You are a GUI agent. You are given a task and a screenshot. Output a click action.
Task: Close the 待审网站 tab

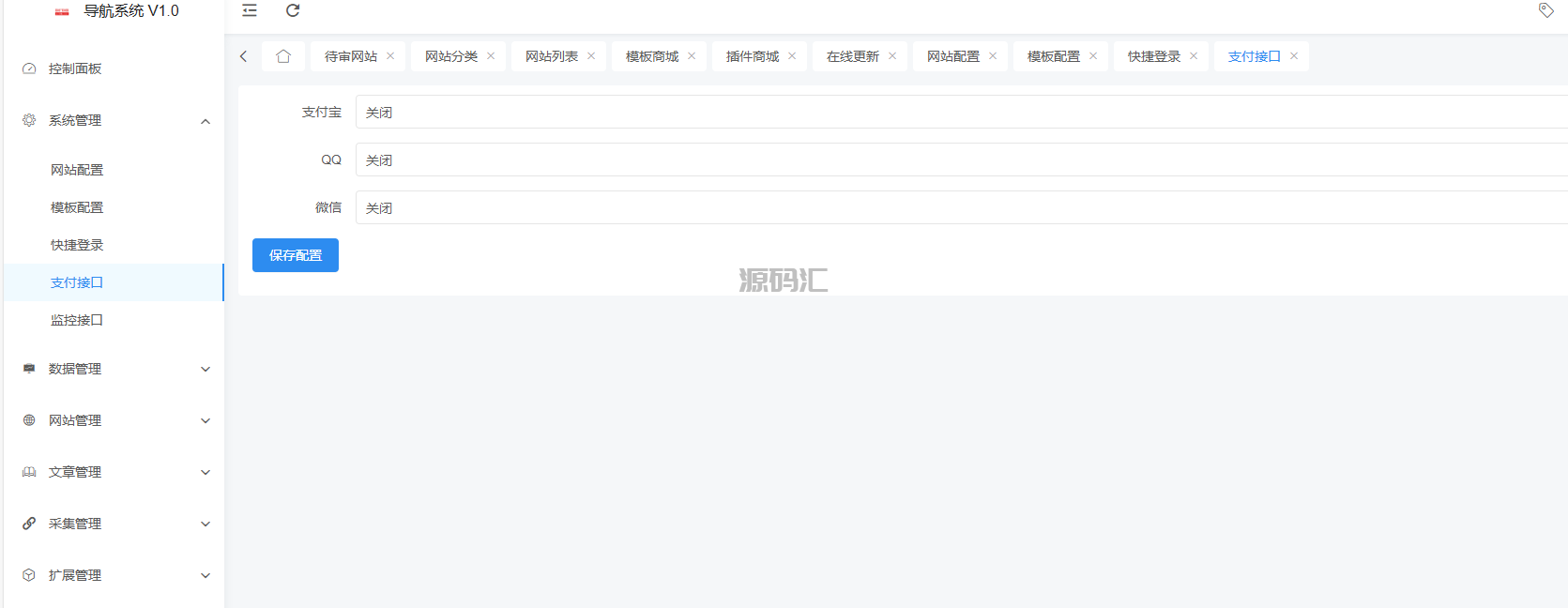click(390, 56)
